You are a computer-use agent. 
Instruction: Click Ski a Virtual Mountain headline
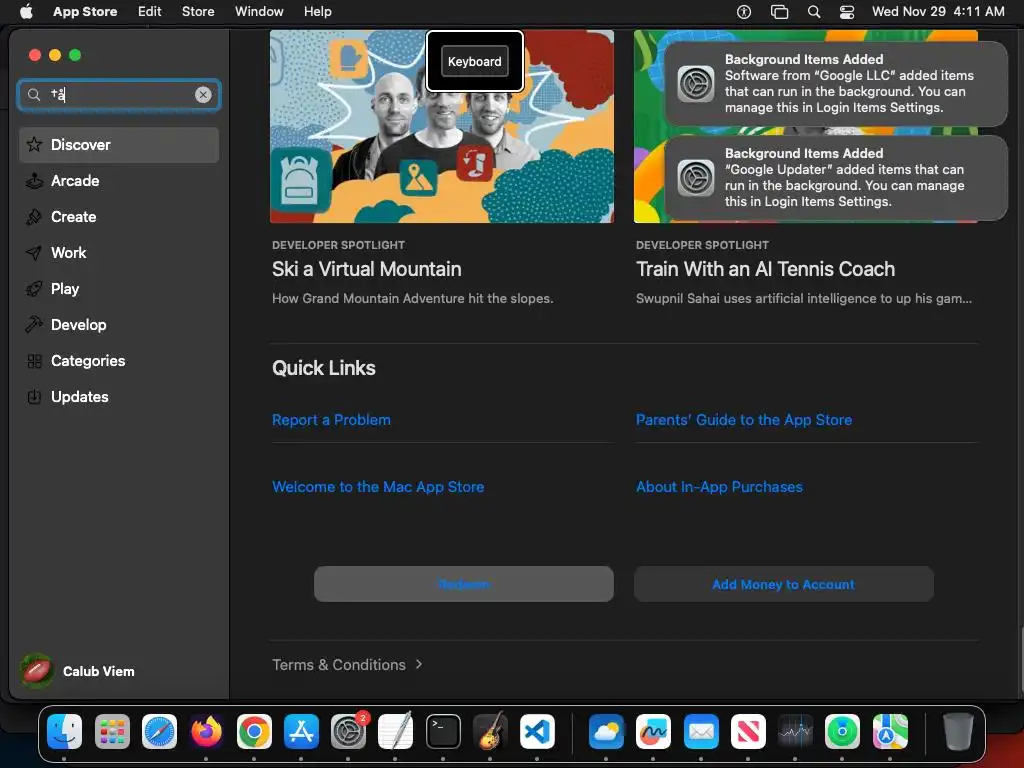tap(366, 269)
